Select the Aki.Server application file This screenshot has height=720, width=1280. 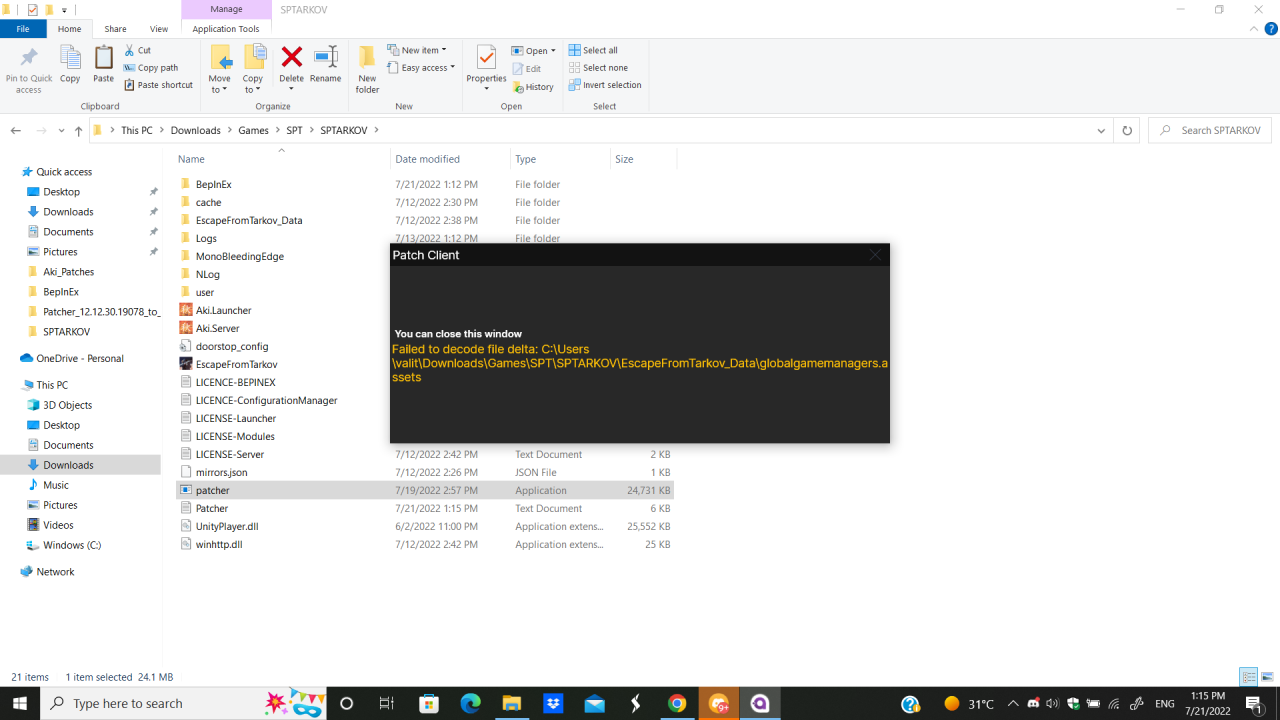click(217, 328)
